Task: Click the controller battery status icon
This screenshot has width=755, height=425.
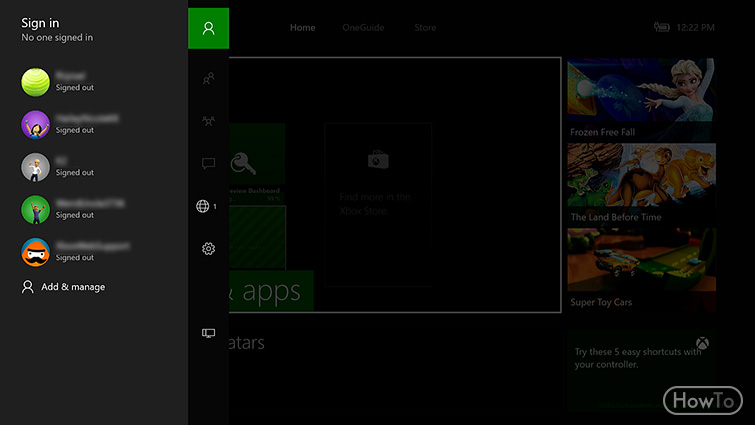Action: [662, 27]
